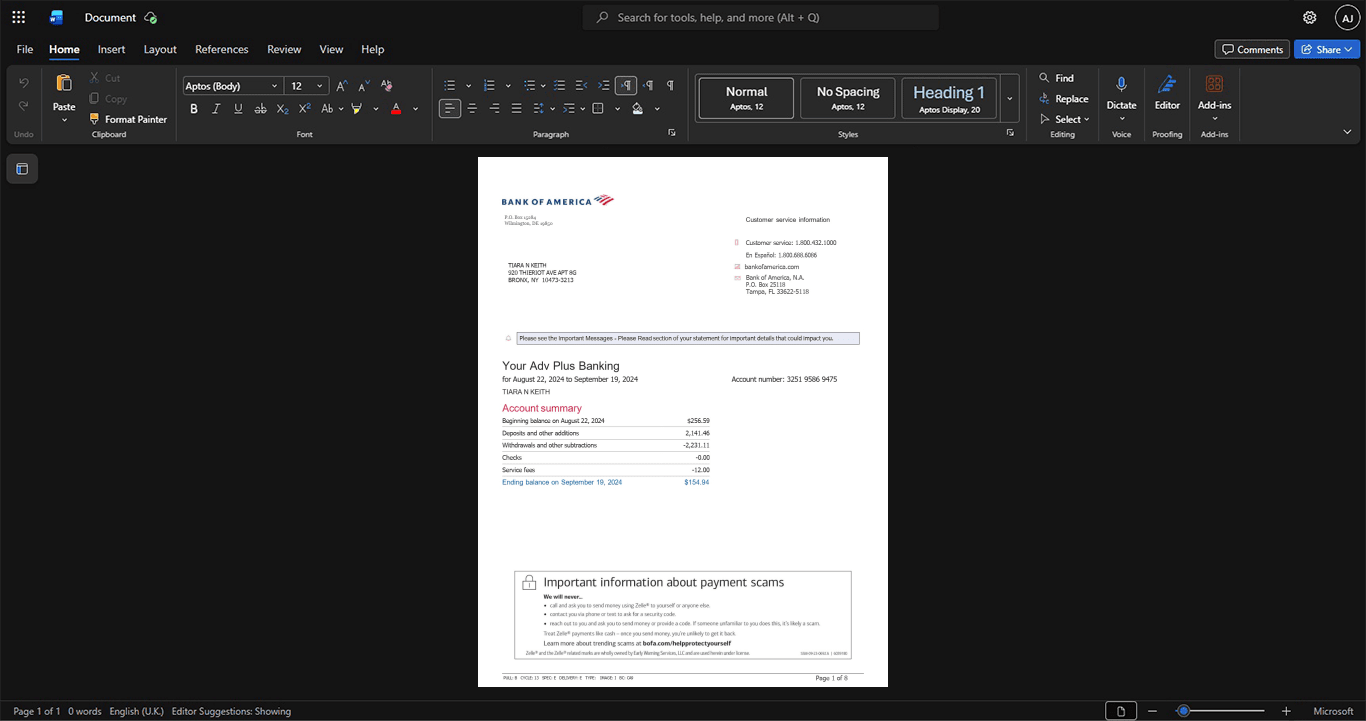
Task: Switch to the View tab
Action: [x=331, y=49]
